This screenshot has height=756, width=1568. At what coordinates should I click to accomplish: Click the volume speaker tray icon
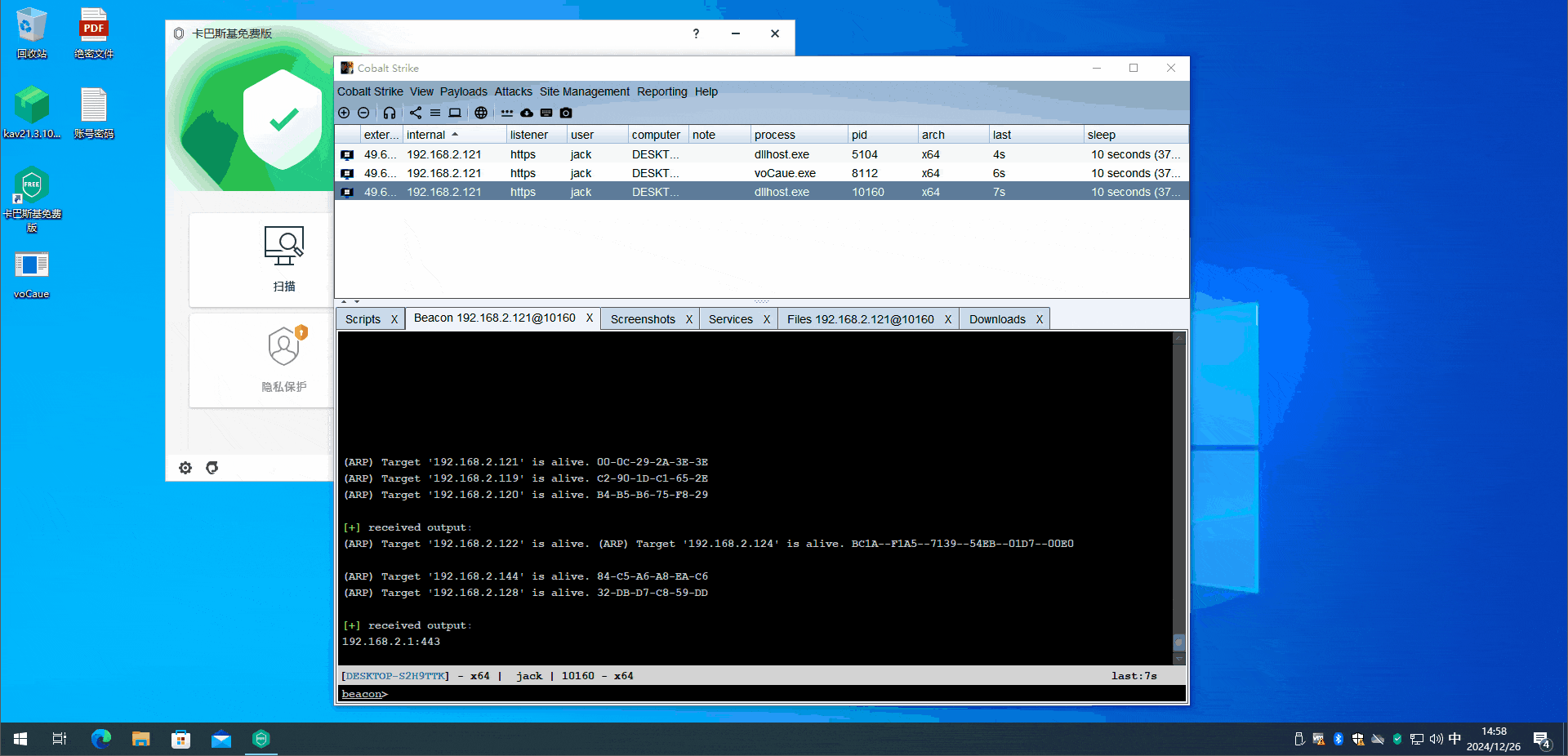1436,739
